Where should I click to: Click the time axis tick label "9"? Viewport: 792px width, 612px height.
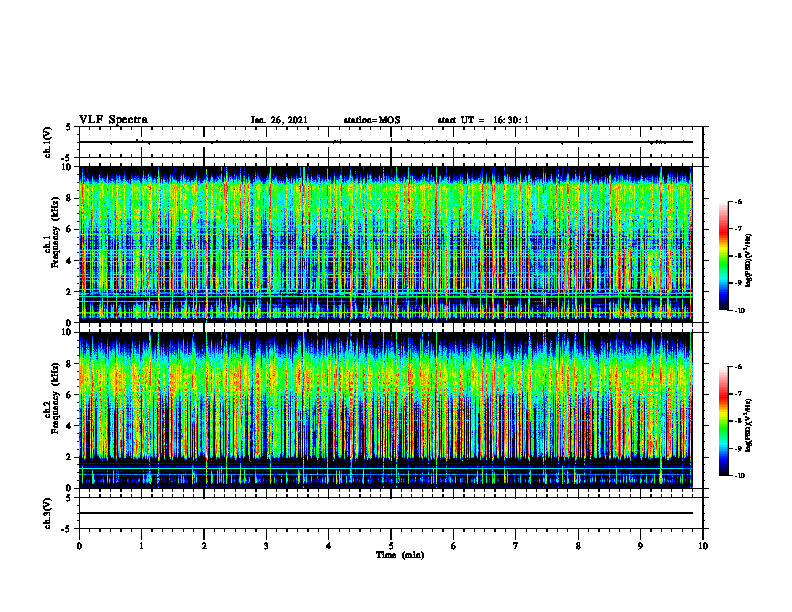[x=640, y=546]
